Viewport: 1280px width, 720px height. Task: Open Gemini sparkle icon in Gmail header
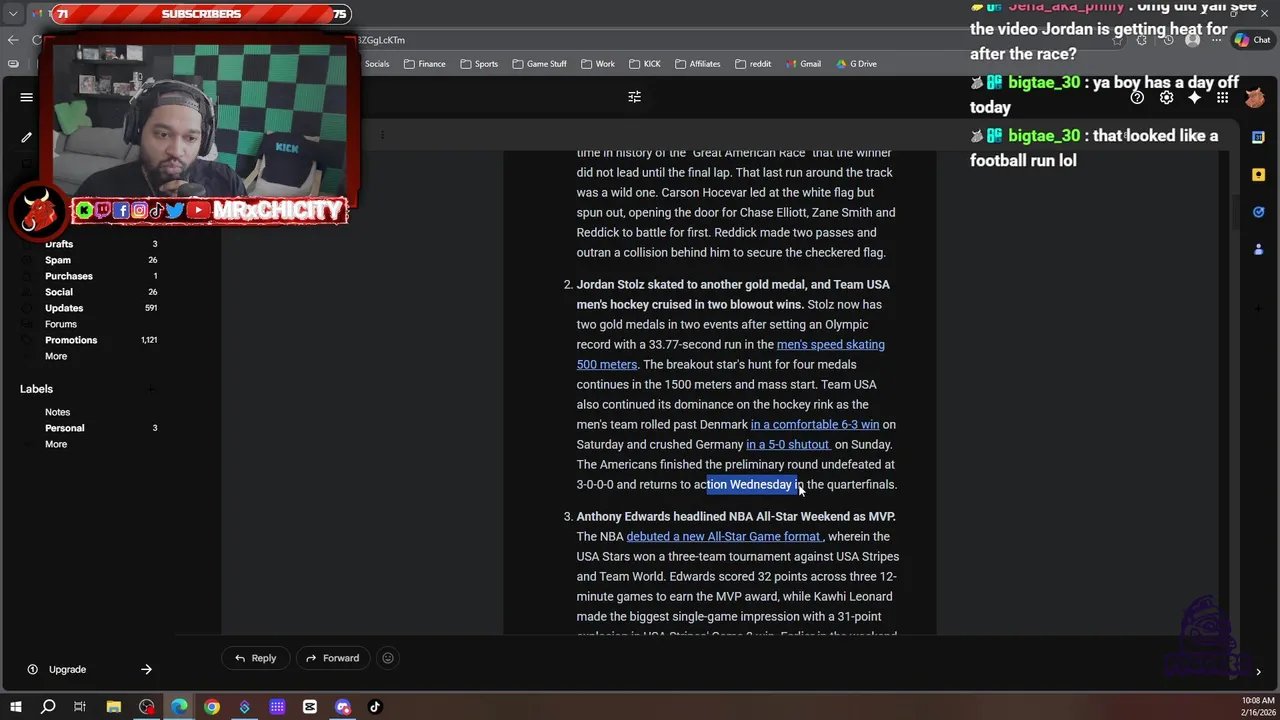pos(1194,98)
